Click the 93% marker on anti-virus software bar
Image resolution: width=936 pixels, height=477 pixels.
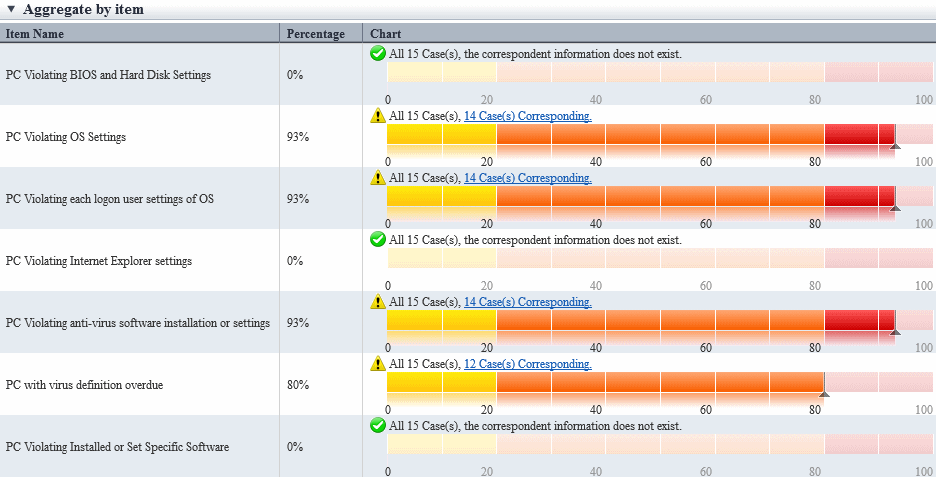tap(895, 331)
